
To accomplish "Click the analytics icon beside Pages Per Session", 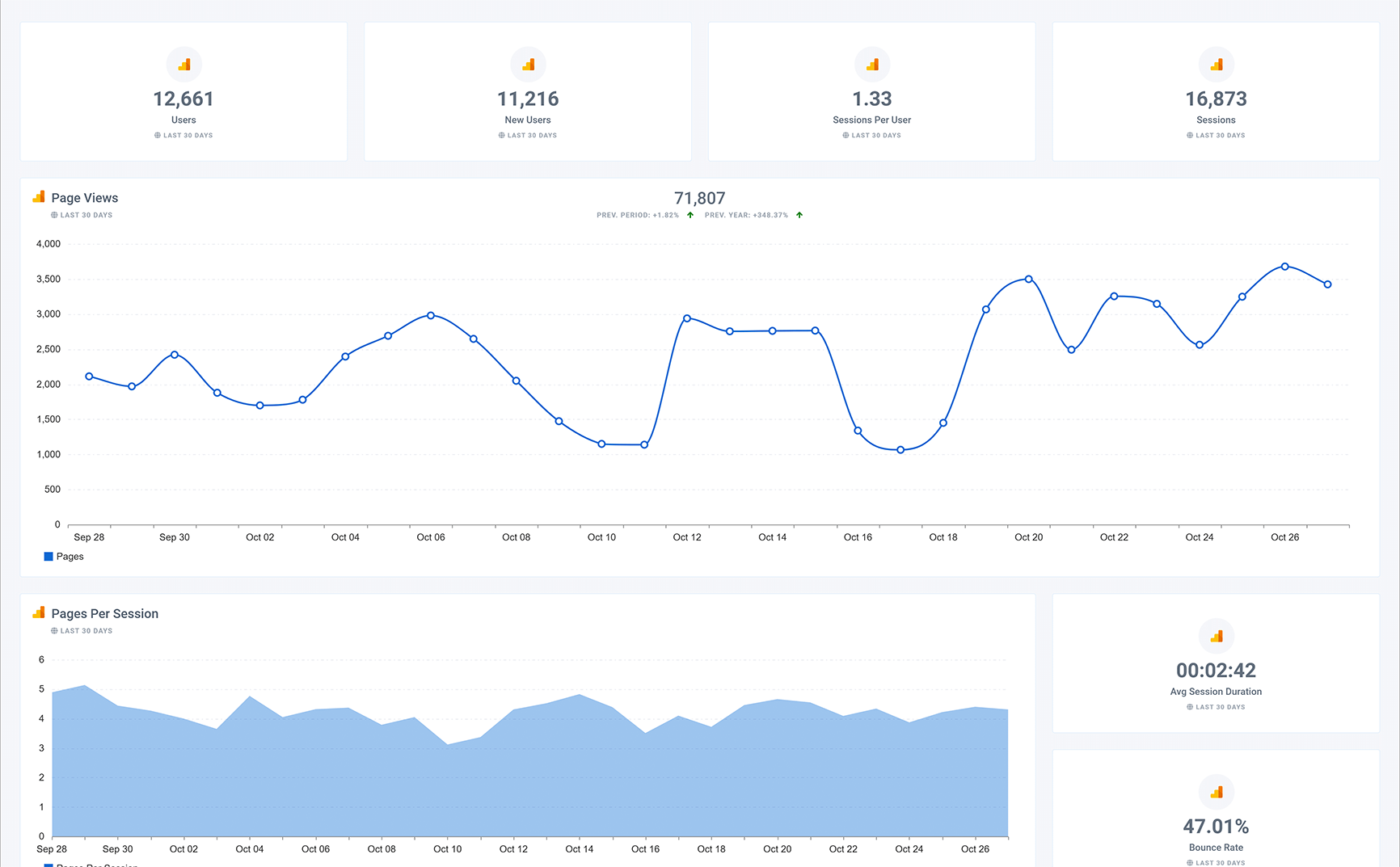I will (x=39, y=612).
